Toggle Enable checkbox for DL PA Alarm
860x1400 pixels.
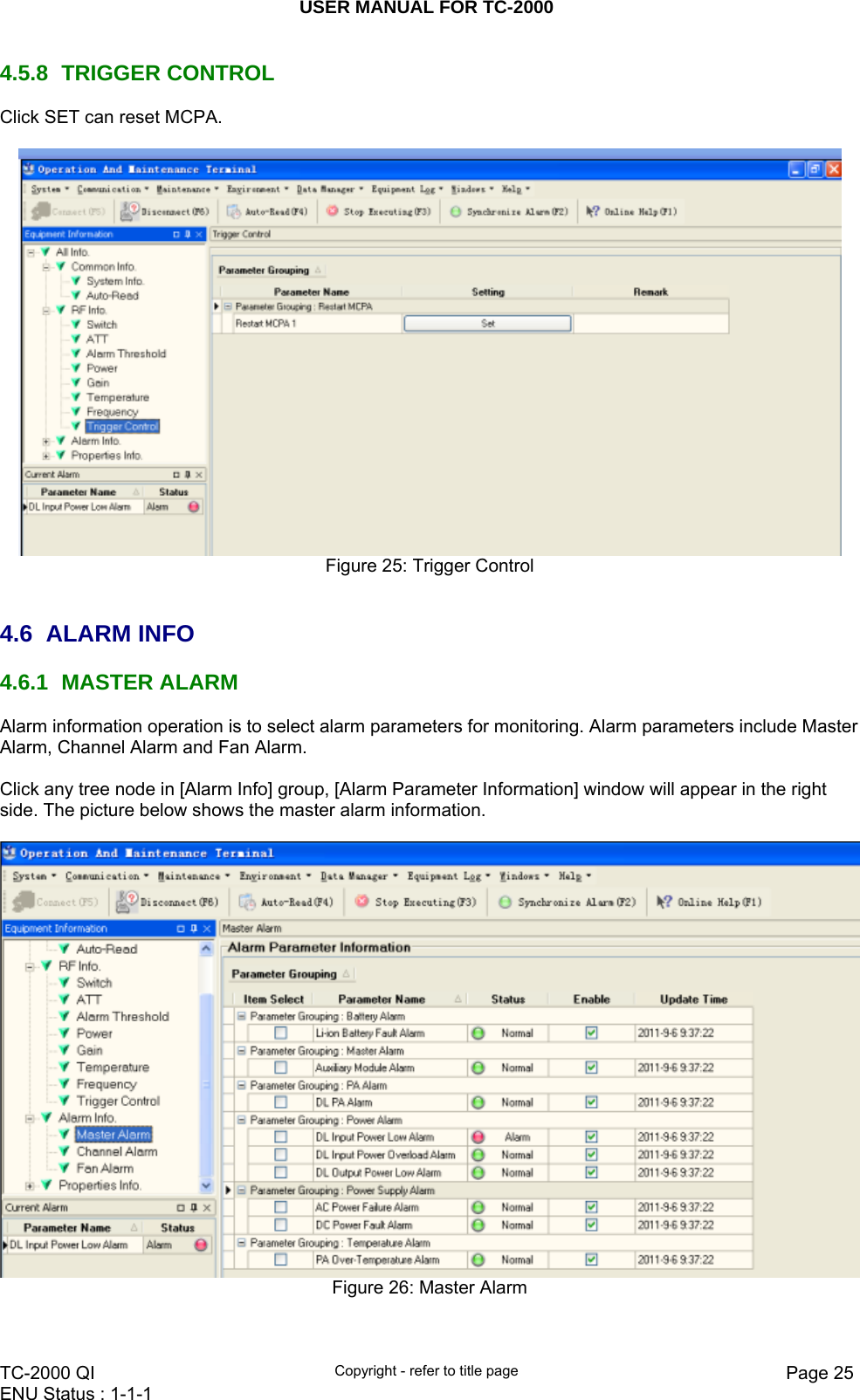point(592,1102)
